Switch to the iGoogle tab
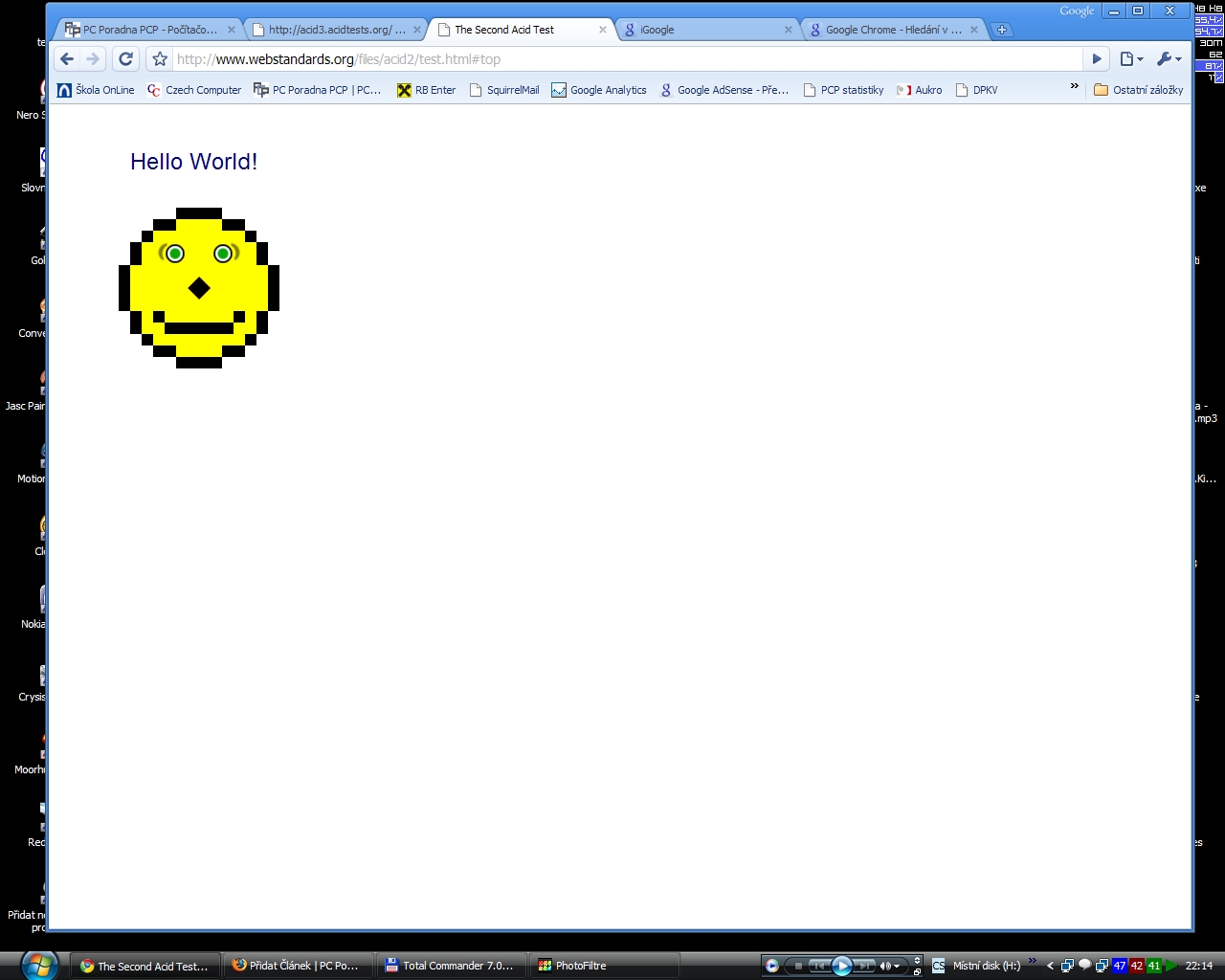The image size is (1225, 980). tap(707, 30)
